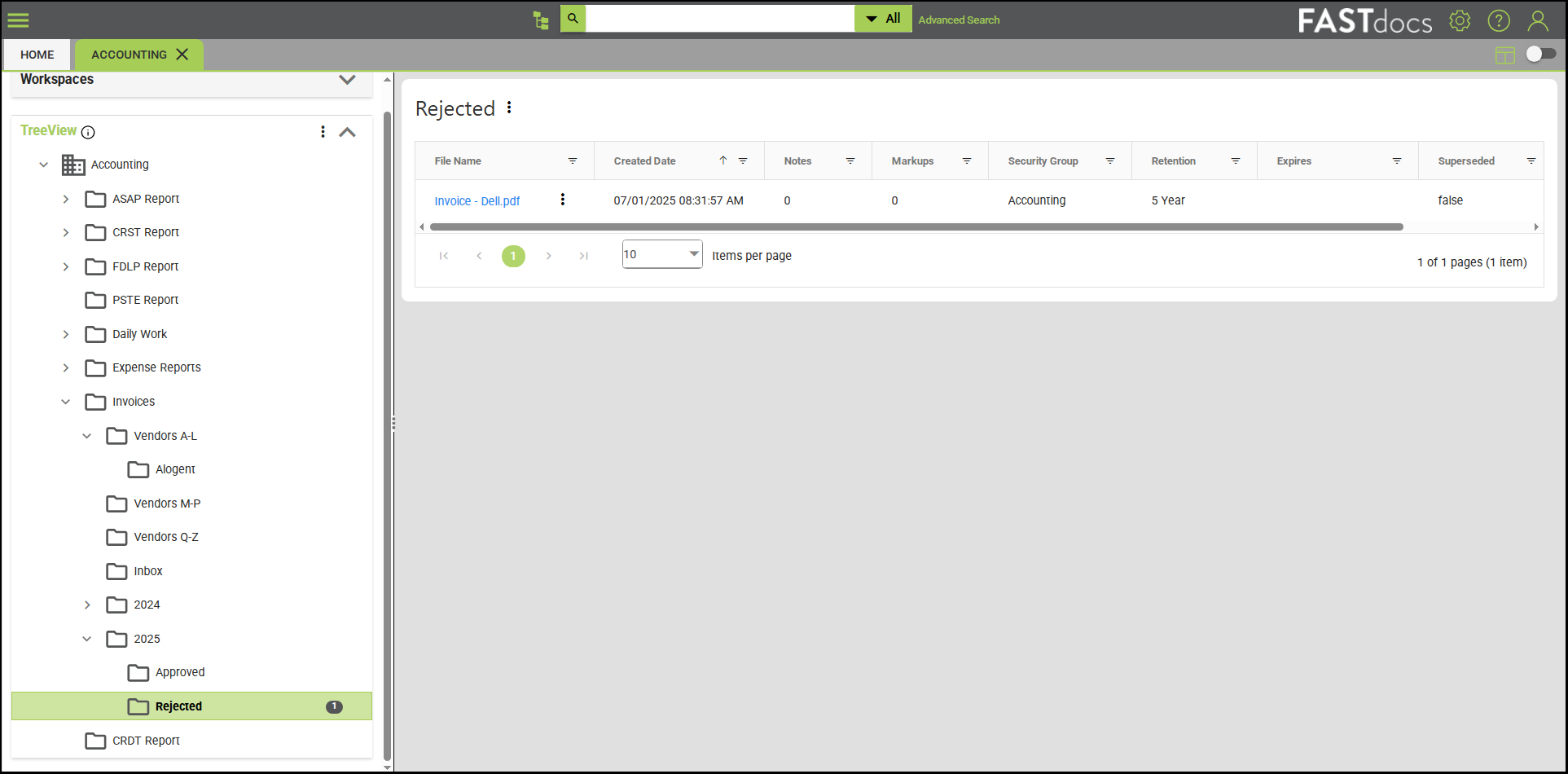Sort ascending by Created Date arrow
1568x774 pixels.
tap(723, 161)
